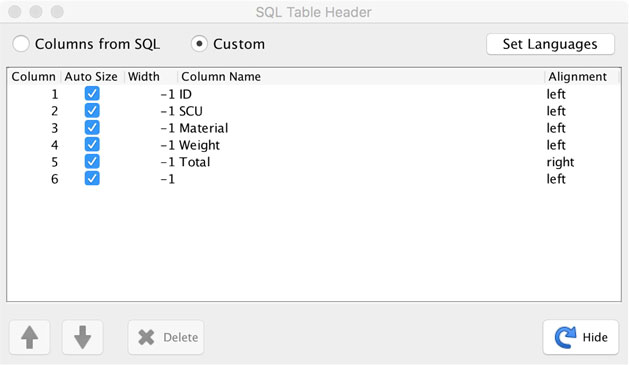The height and width of the screenshot is (365, 629).
Task: Click the Hide button with blue arrow
Action: [580, 337]
